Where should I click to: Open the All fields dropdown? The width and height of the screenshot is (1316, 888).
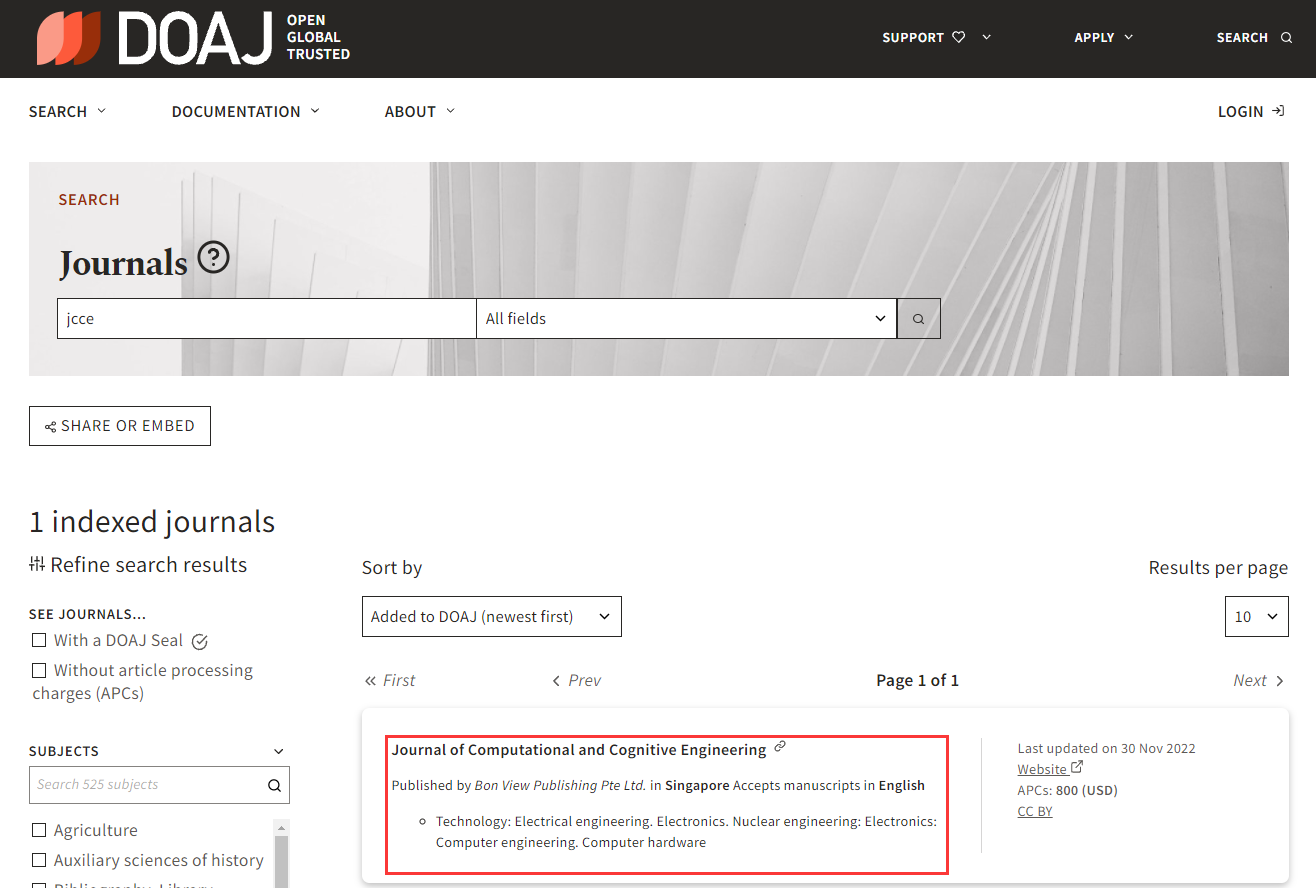(x=687, y=319)
